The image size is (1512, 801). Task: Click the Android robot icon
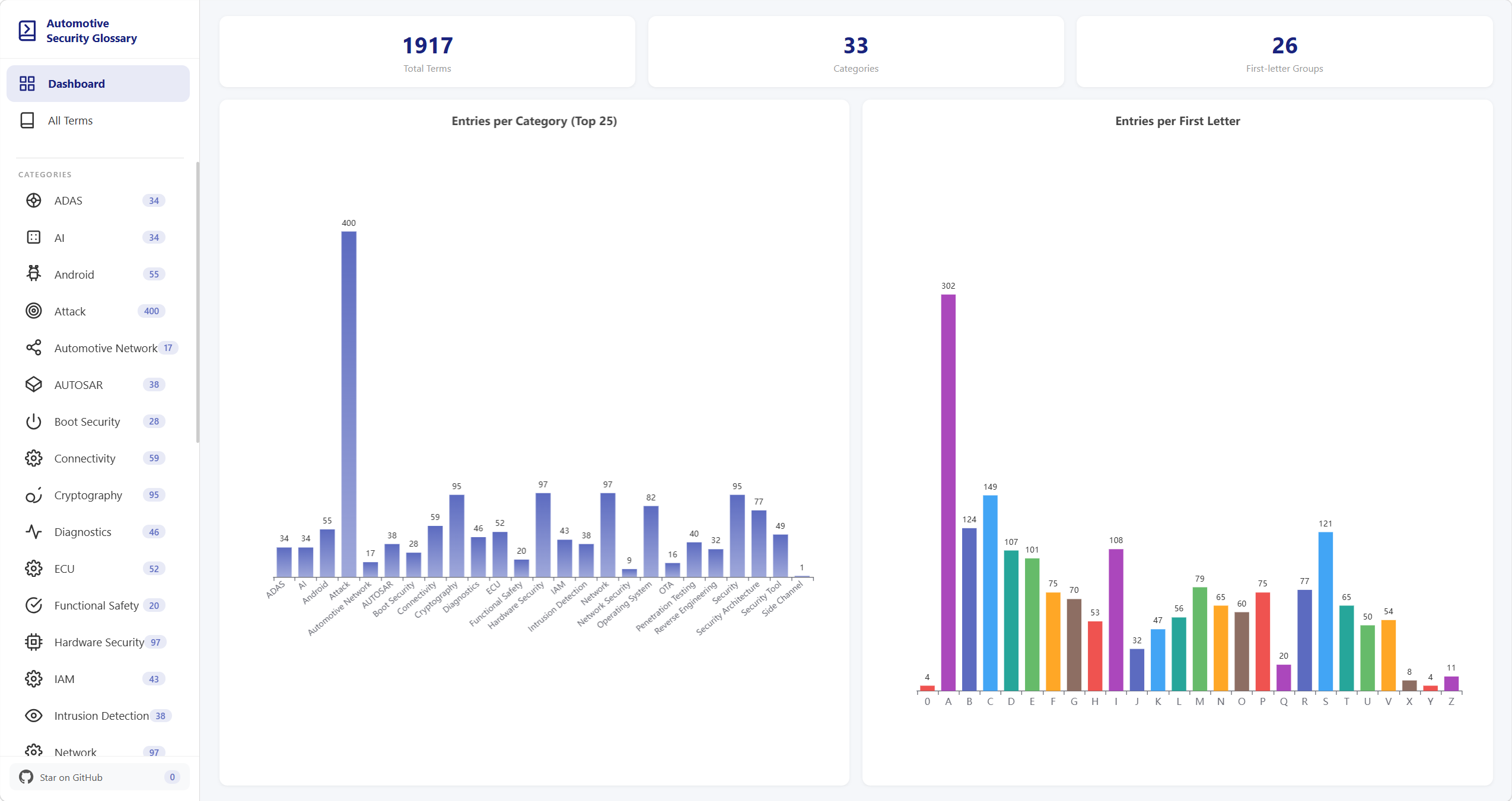click(34, 274)
